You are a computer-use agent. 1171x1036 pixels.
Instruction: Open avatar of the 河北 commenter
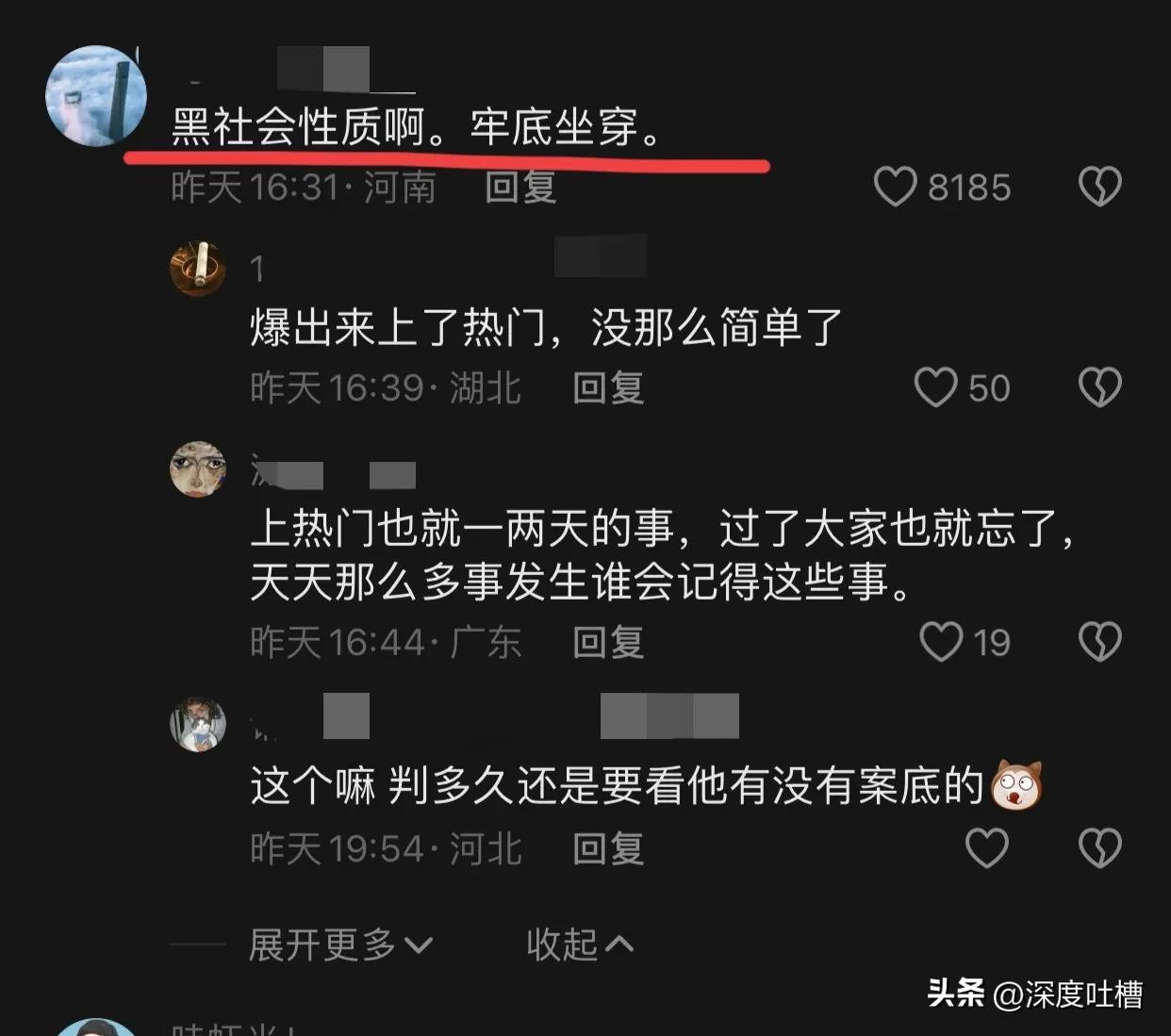tap(198, 724)
